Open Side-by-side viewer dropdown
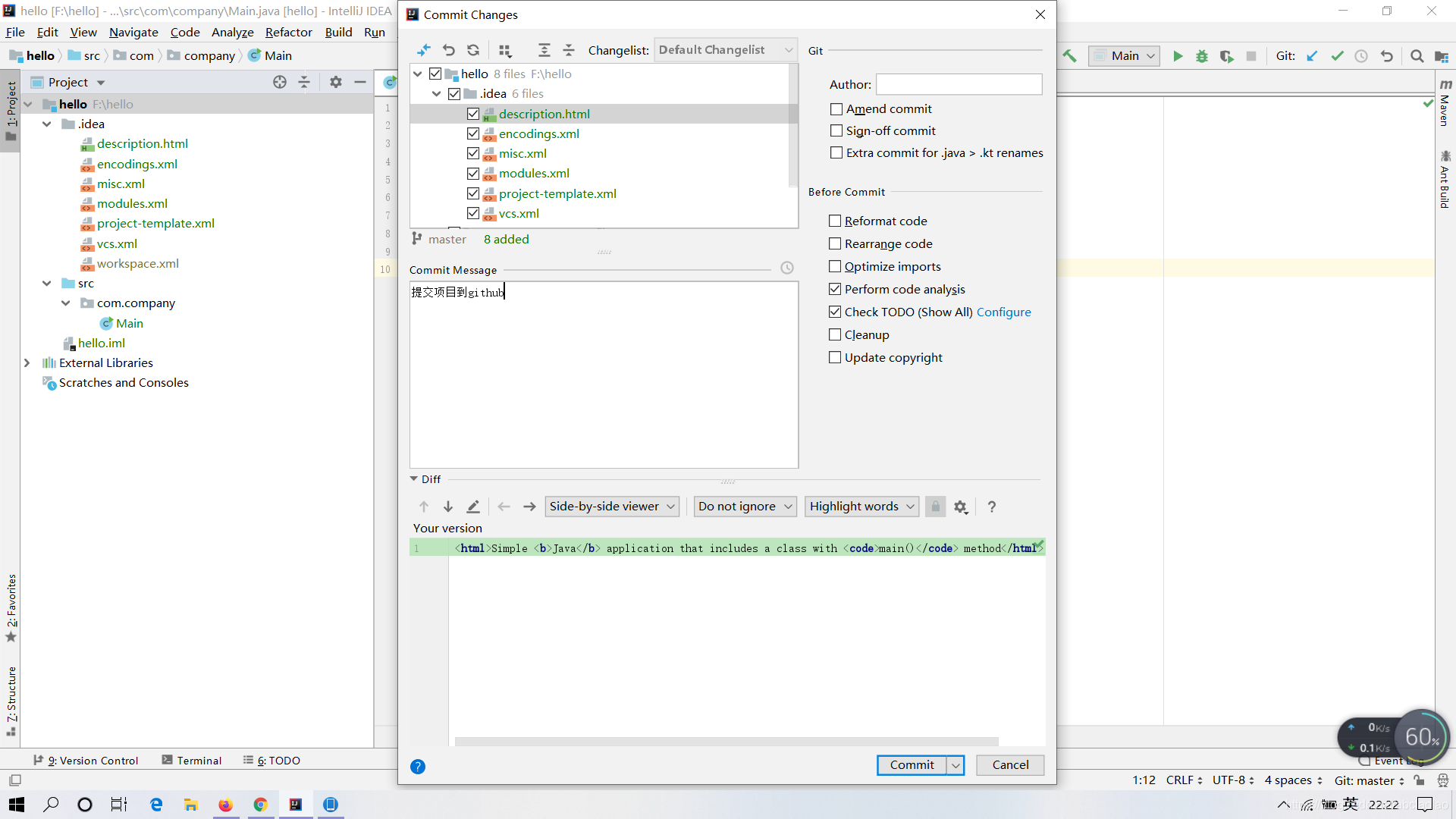This screenshot has height=819, width=1456. (611, 507)
